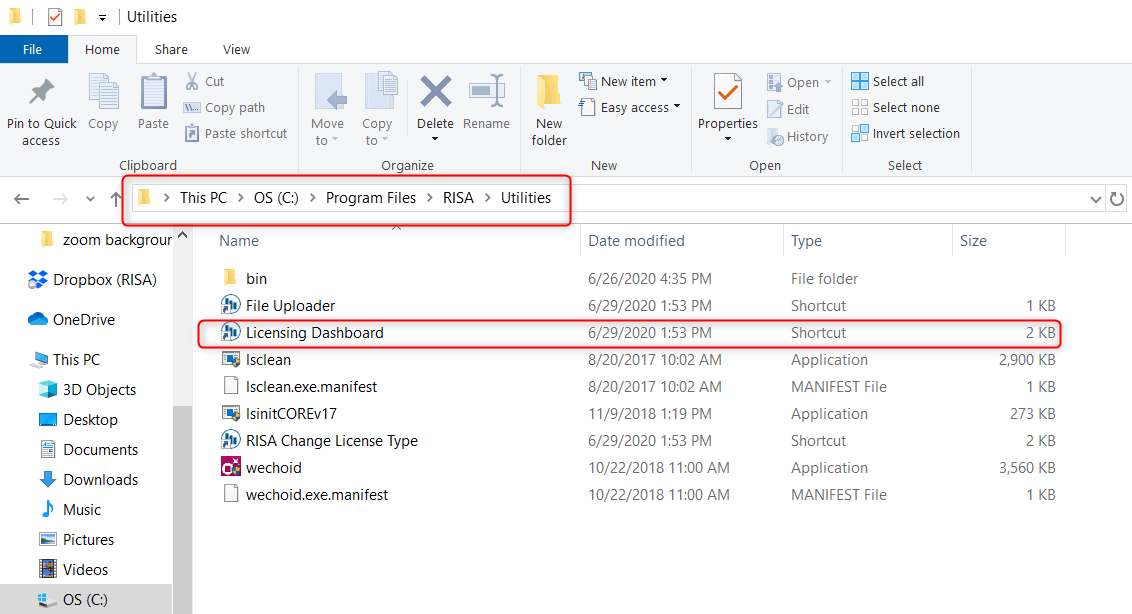The image size is (1132, 614).
Task: Open Properties using the checkmark icon
Action: click(727, 94)
